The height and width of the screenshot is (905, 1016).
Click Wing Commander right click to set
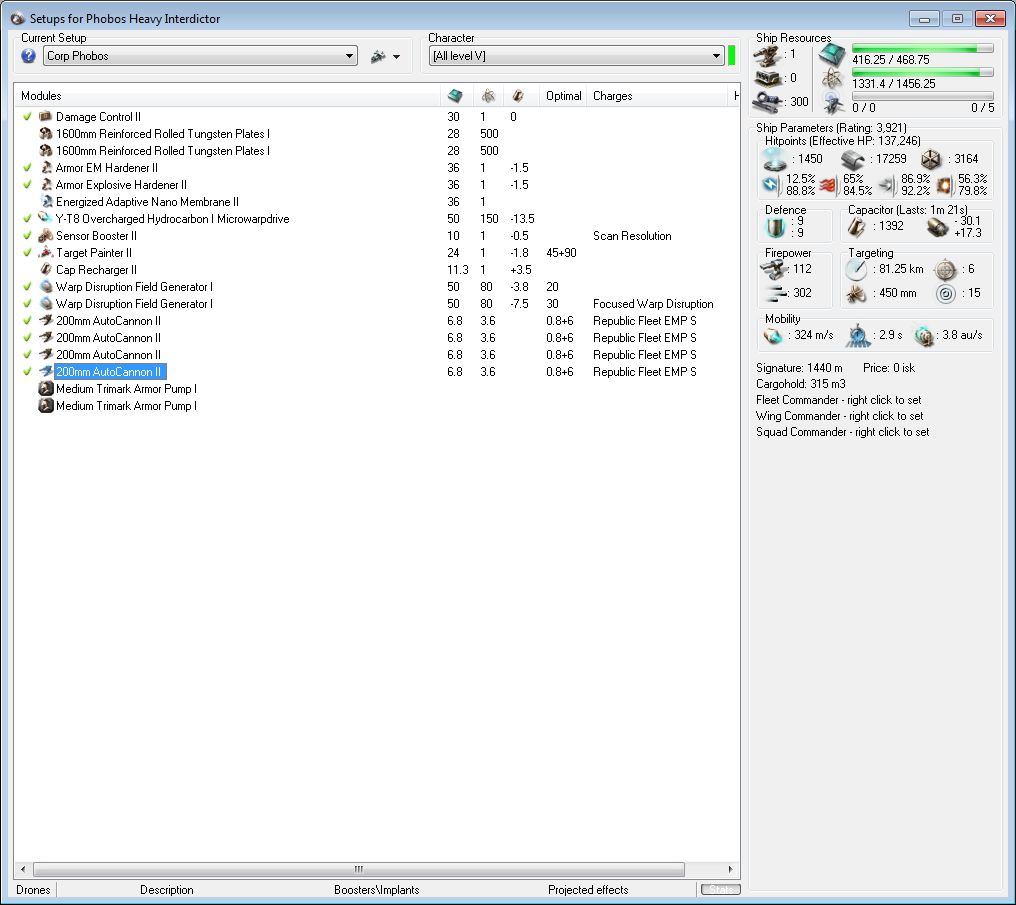(839, 416)
